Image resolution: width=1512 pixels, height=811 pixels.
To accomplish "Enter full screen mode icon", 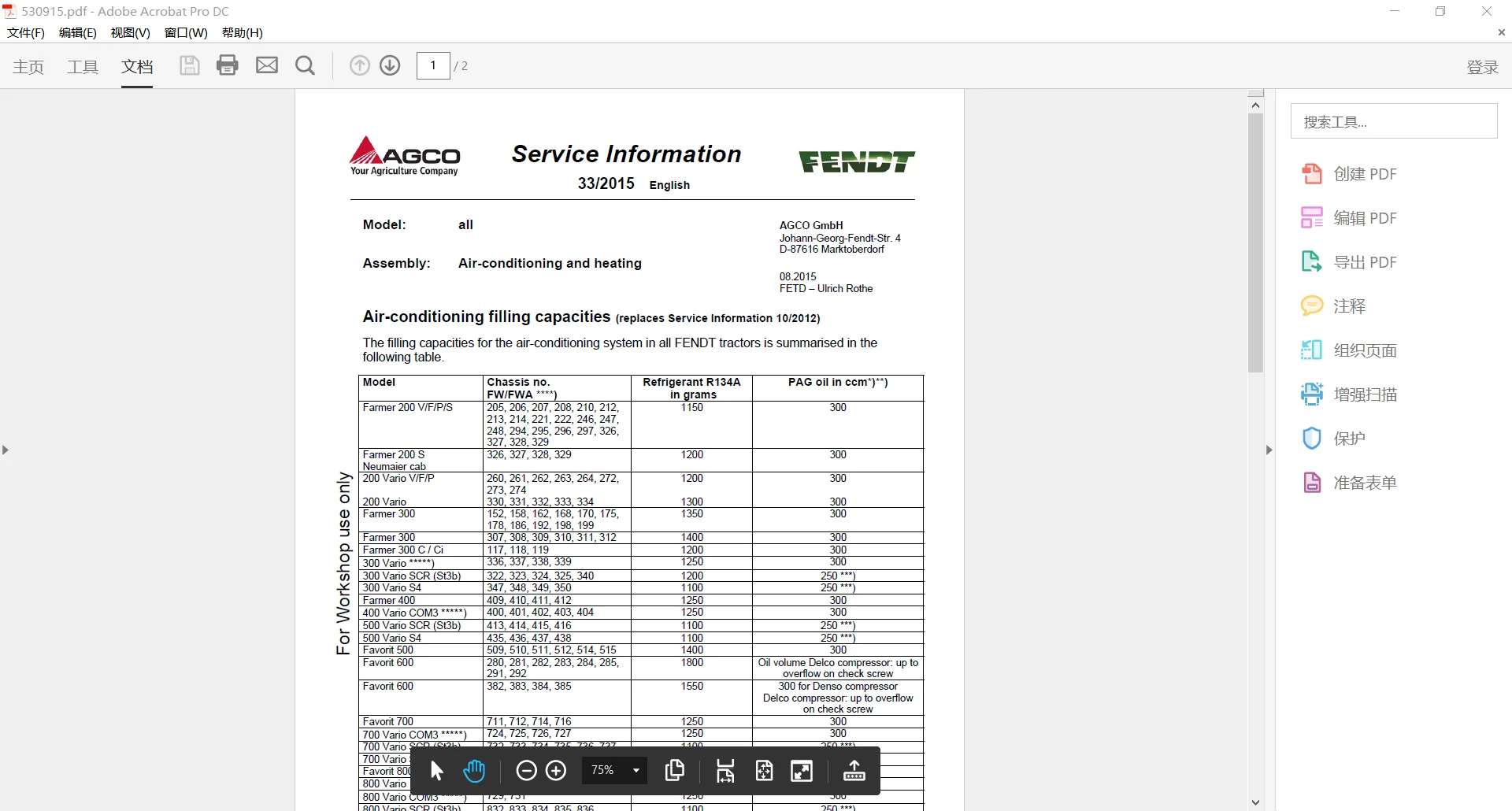I will pyautogui.click(x=802, y=771).
